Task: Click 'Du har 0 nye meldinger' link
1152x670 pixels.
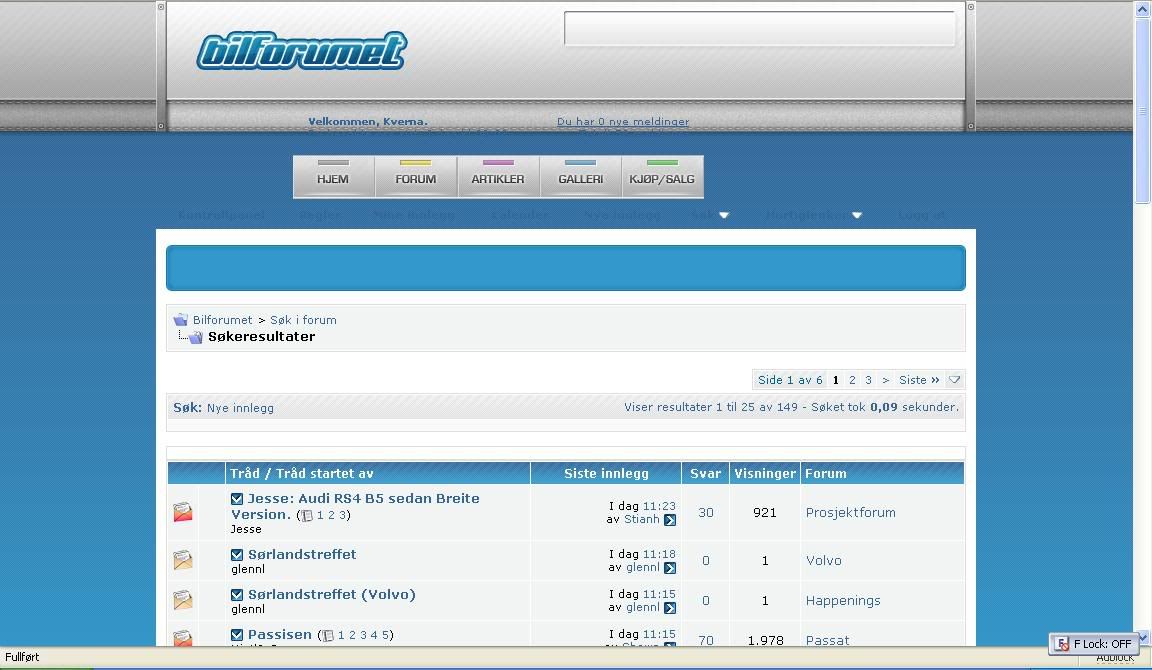Action: pos(623,122)
